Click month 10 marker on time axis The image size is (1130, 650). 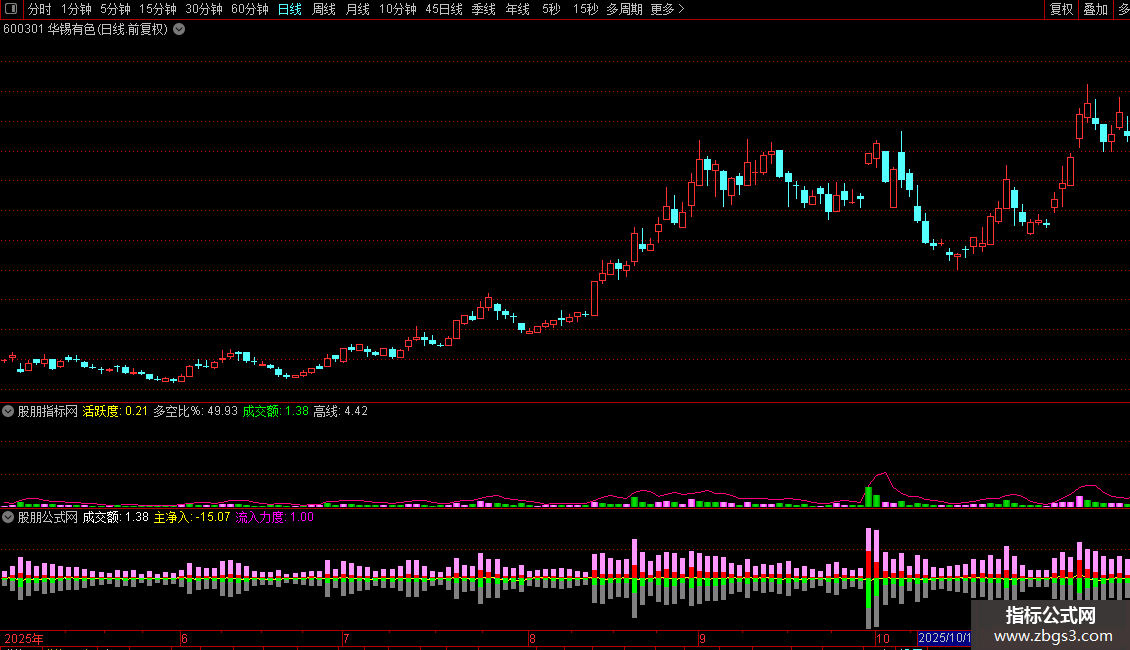coord(883,638)
